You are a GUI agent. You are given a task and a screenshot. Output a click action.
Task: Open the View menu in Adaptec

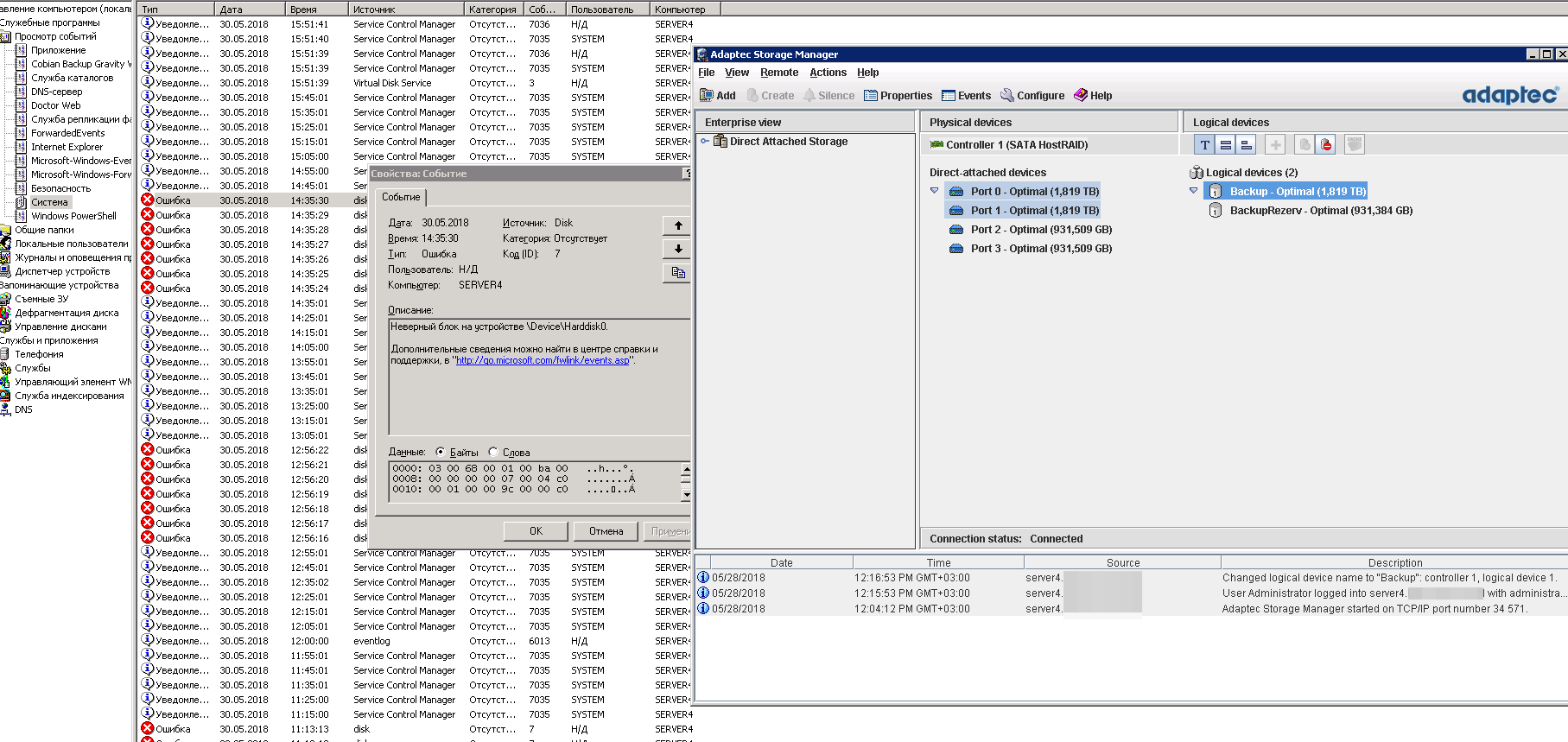coord(737,73)
